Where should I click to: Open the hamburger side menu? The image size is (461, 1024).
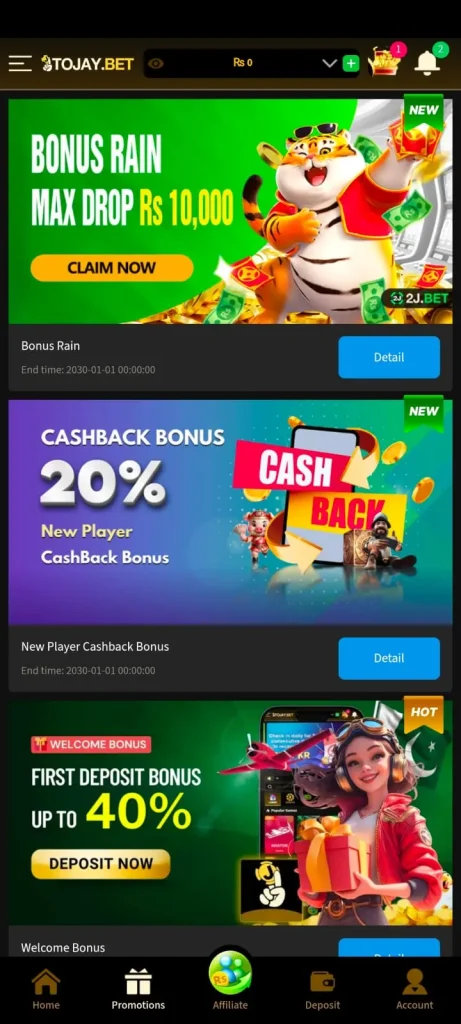20,63
